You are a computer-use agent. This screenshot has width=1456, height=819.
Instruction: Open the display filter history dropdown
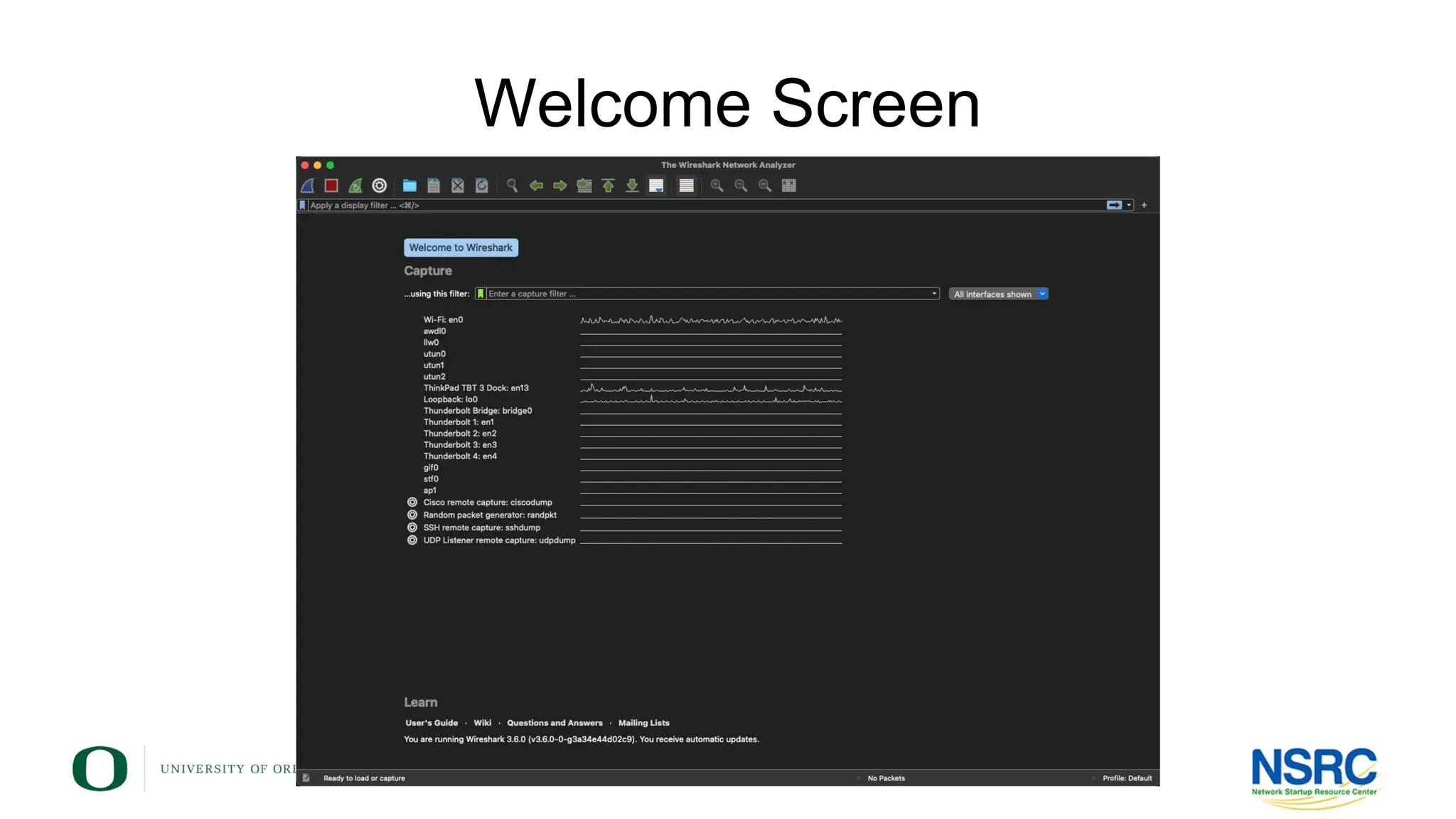tap(1129, 205)
